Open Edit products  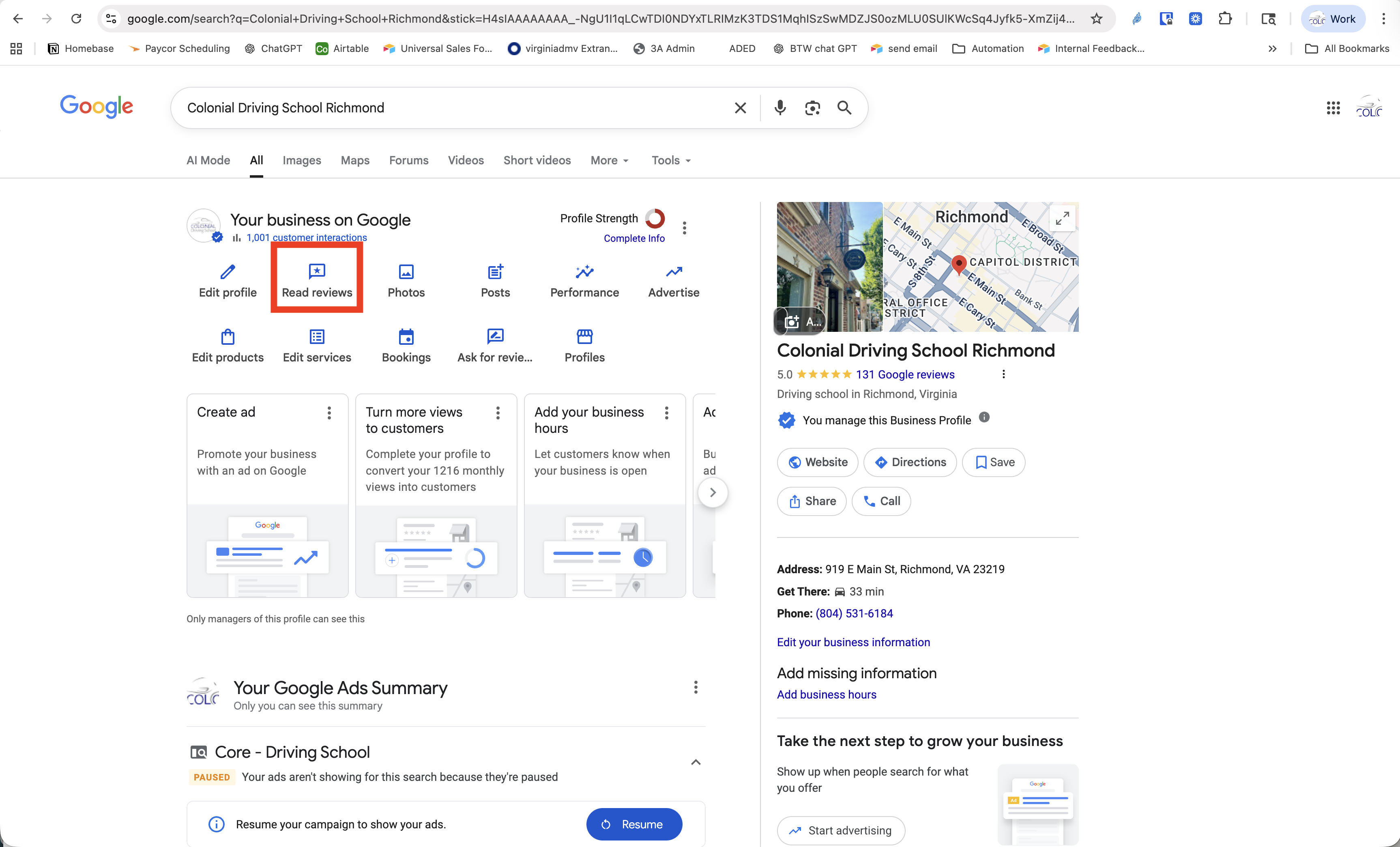(x=227, y=346)
